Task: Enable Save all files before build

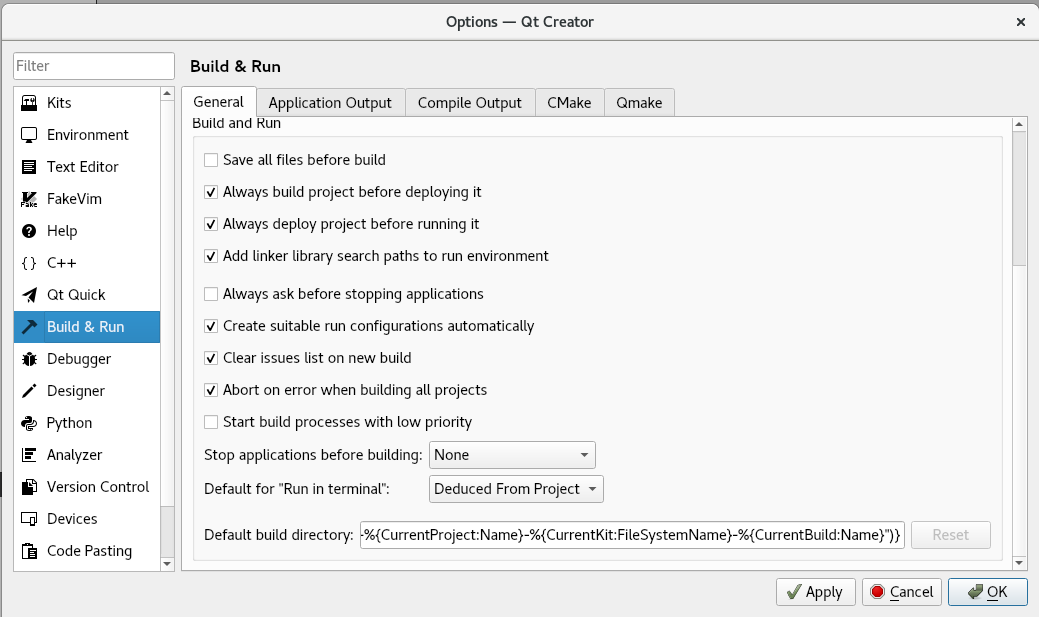Action: click(x=211, y=160)
